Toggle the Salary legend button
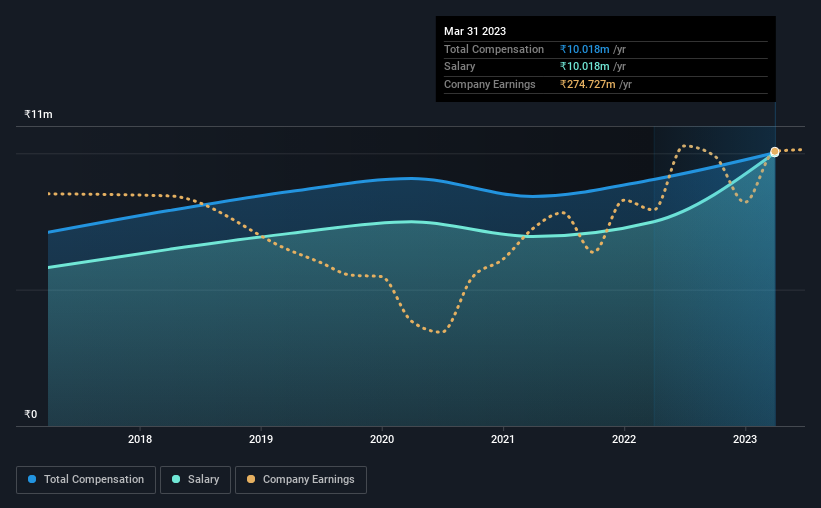This screenshot has width=821, height=508. coord(195,480)
